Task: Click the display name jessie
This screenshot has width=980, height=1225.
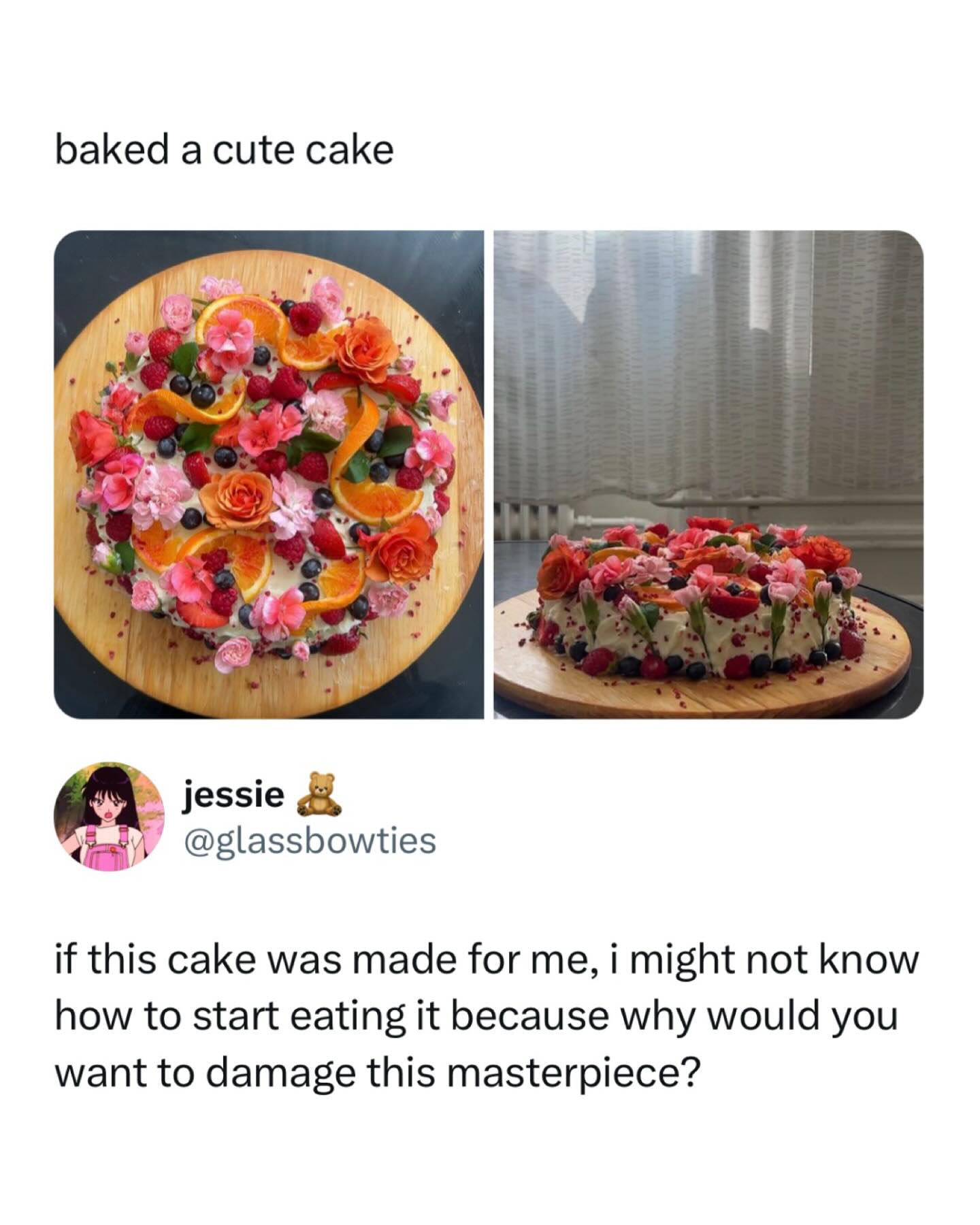Action: pyautogui.click(x=232, y=794)
